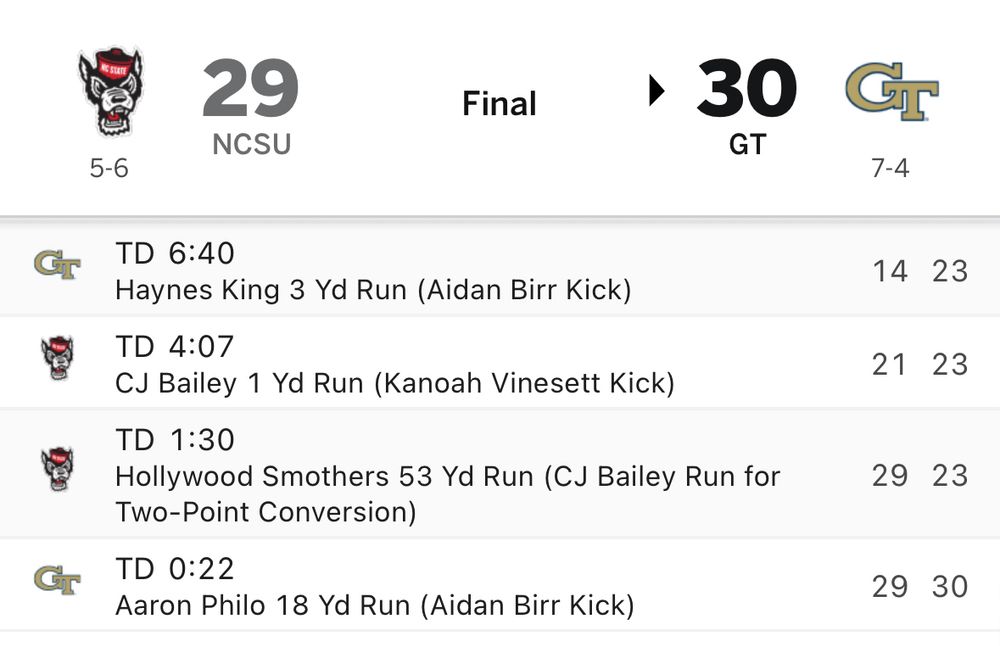Click the winner arrow next to 30
1000x646 pixels.
click(656, 91)
